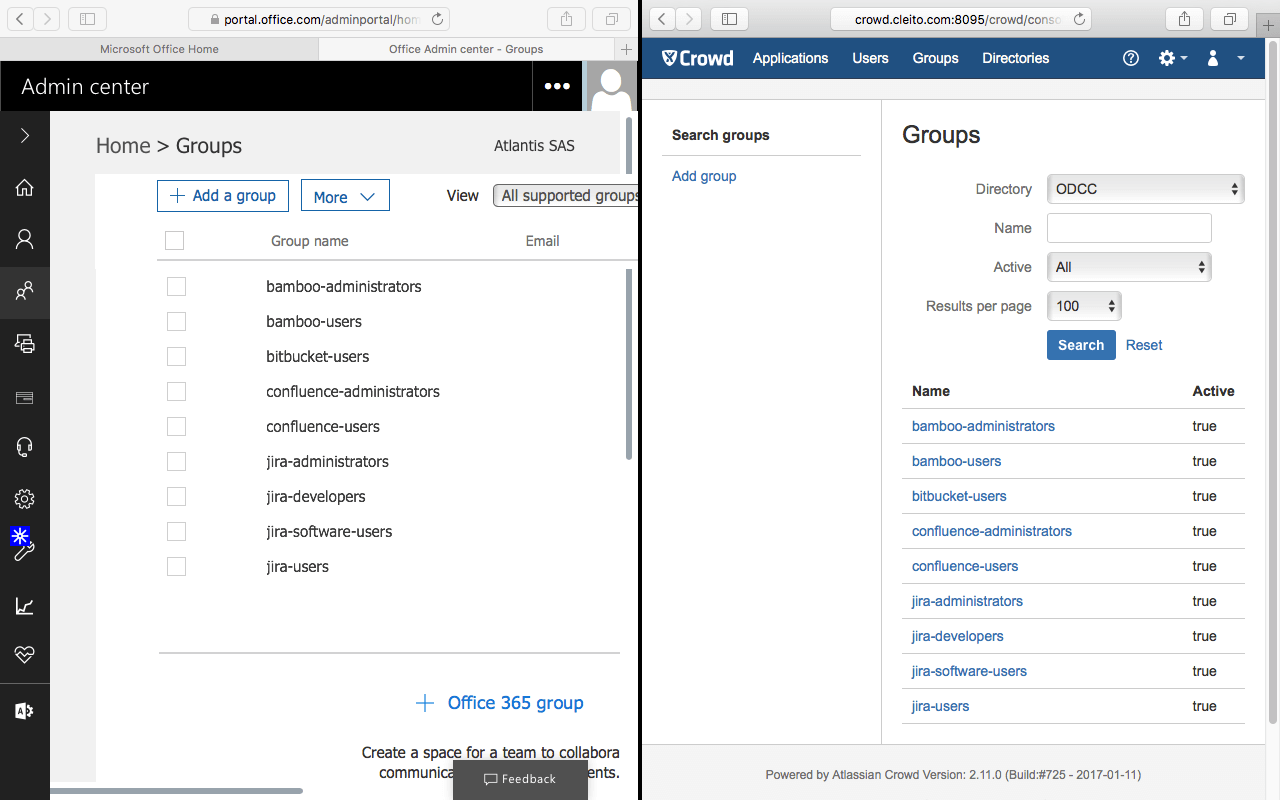This screenshot has width=1280, height=800.
Task: Click the Admin center horizontal scrollbar
Action: [x=176, y=791]
